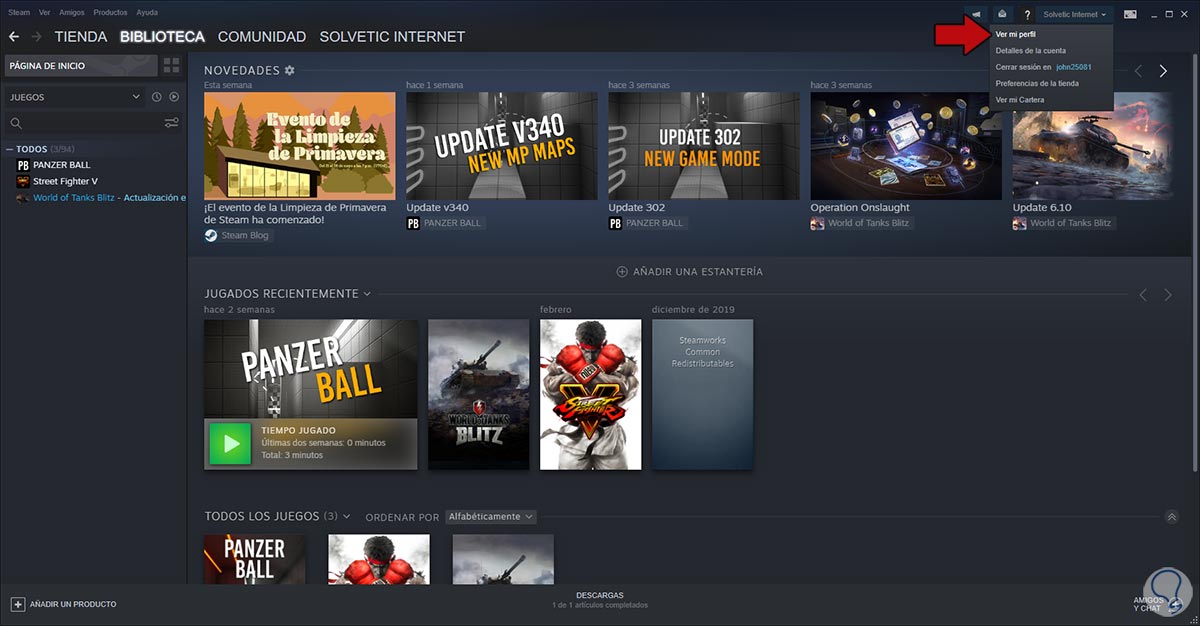
Task: Switch to Big Picture mode icon
Action: click(x=1130, y=14)
